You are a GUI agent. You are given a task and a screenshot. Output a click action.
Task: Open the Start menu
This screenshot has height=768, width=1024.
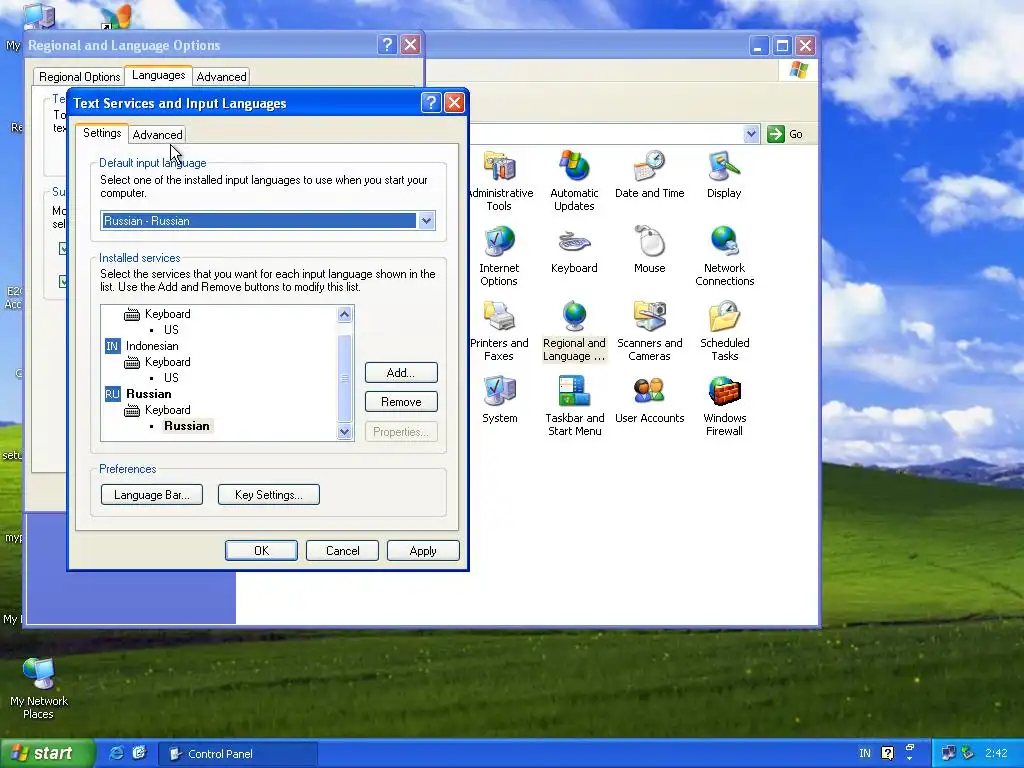(47, 753)
